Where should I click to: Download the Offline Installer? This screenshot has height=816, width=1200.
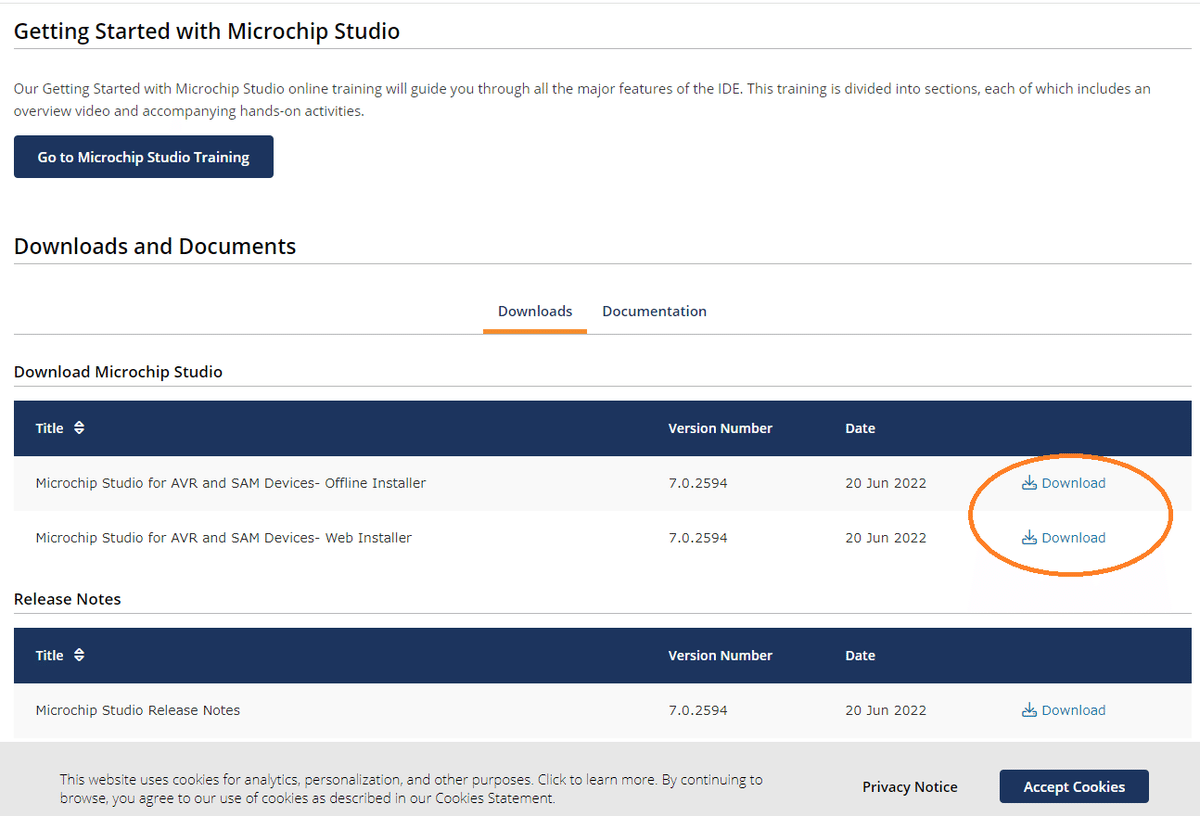1063,483
